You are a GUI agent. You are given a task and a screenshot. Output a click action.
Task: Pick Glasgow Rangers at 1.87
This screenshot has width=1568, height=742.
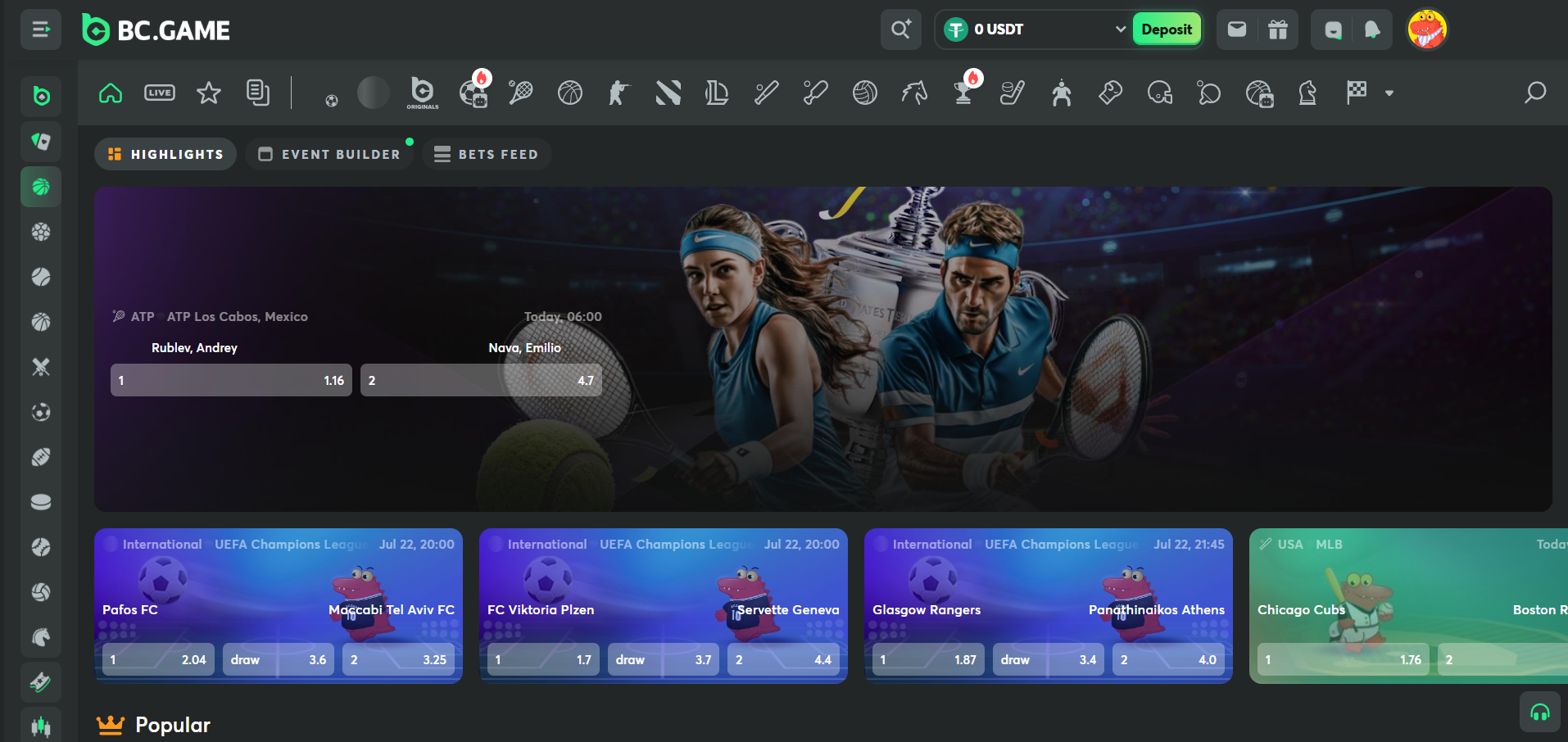928,659
